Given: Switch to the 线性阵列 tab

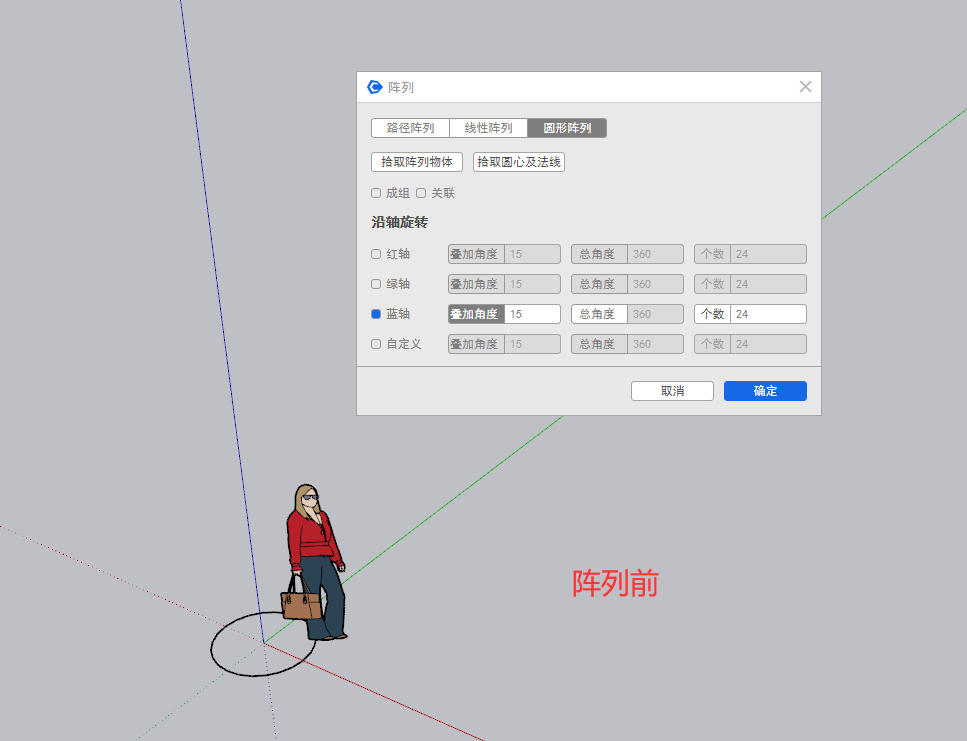Looking at the screenshot, I should [x=488, y=128].
